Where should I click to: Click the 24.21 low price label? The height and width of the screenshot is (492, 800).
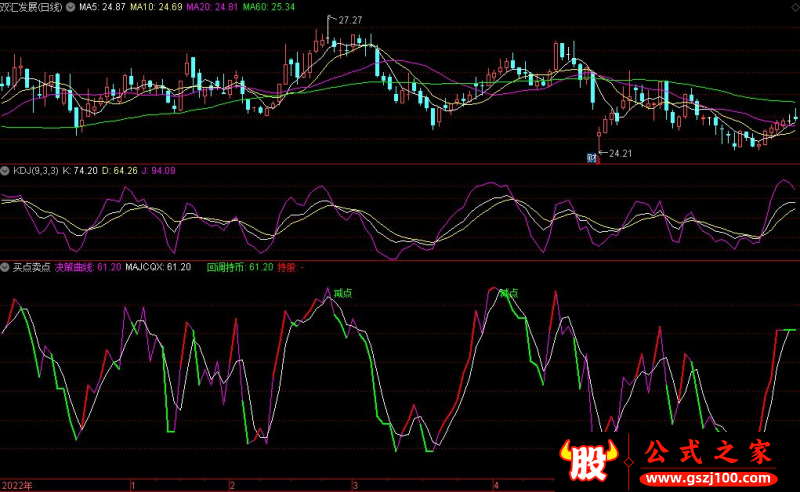620,153
